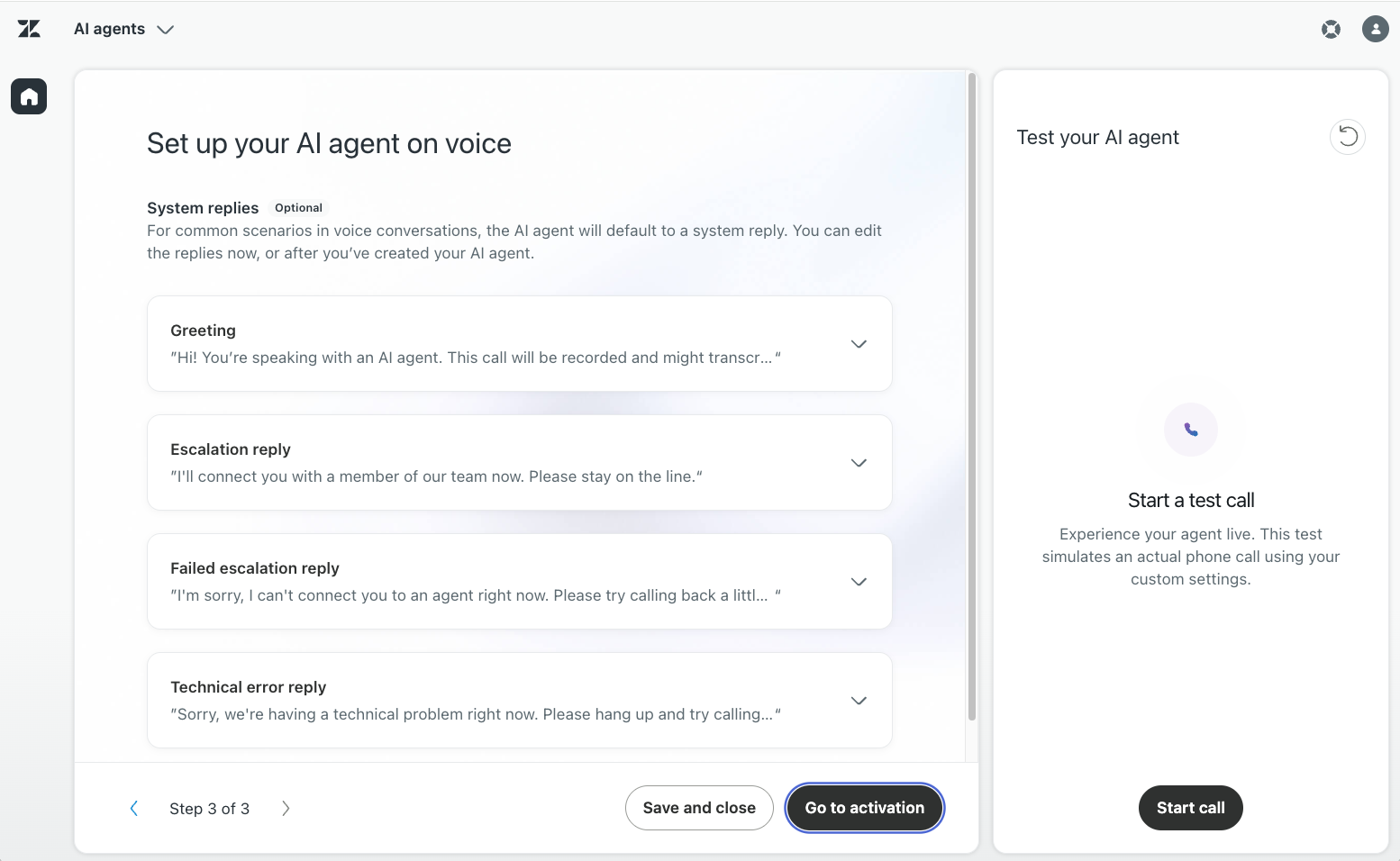Screen dimensions: 1400x861
Task: Start call in test panel
Action: pyautogui.click(x=1190, y=808)
